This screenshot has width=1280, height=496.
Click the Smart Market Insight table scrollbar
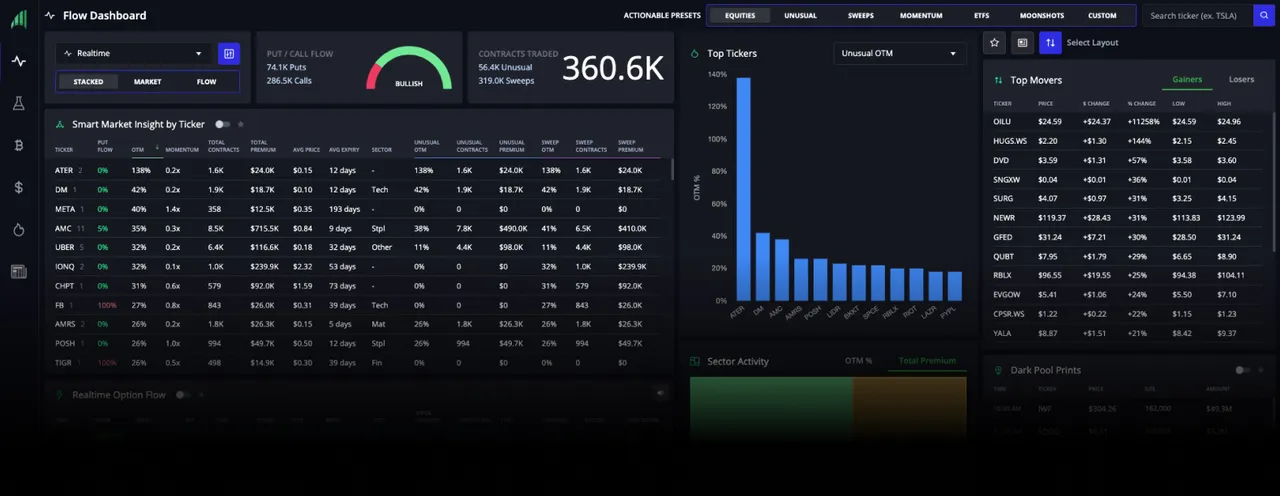tap(671, 169)
